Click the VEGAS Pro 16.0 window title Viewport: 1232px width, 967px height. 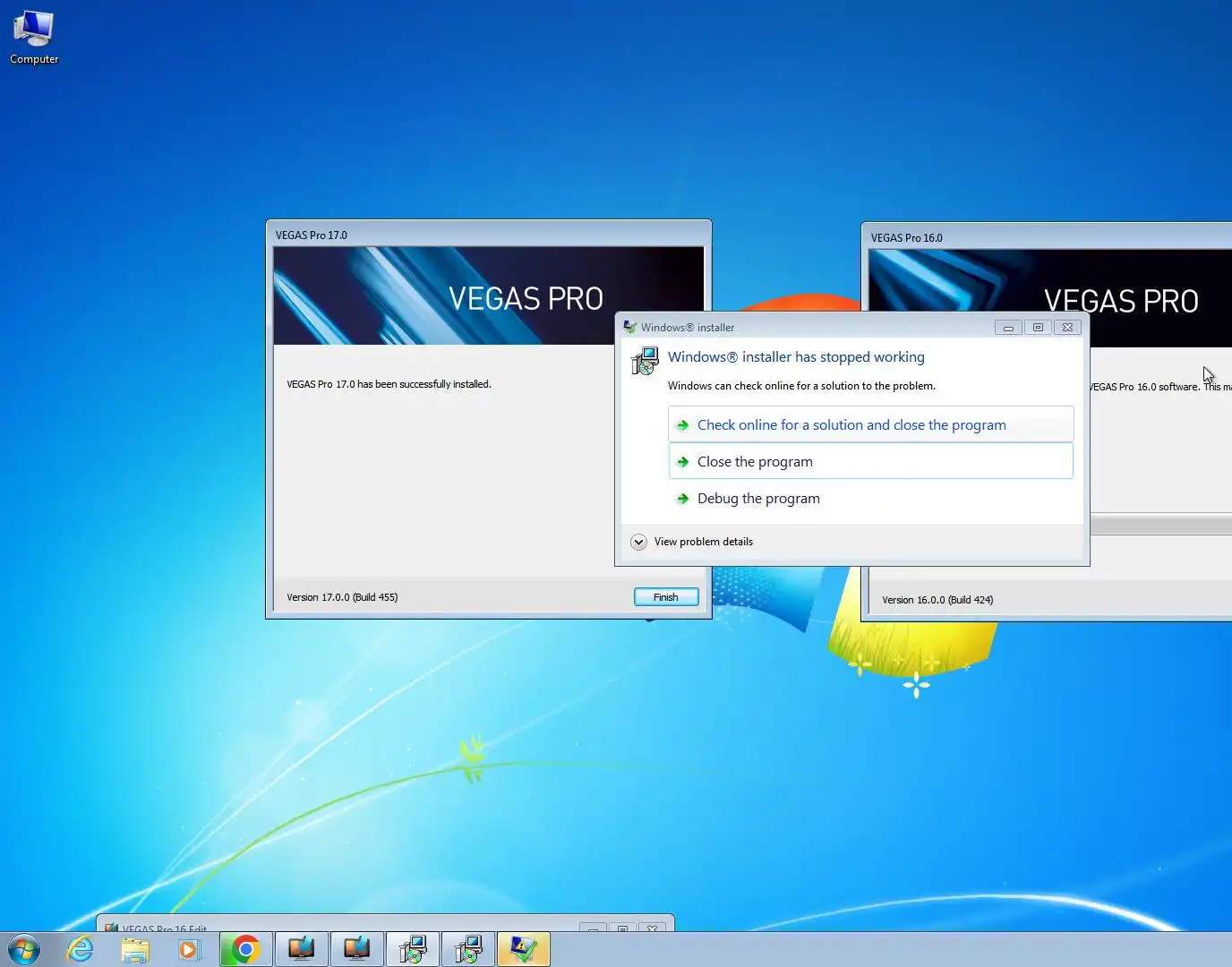tap(907, 238)
